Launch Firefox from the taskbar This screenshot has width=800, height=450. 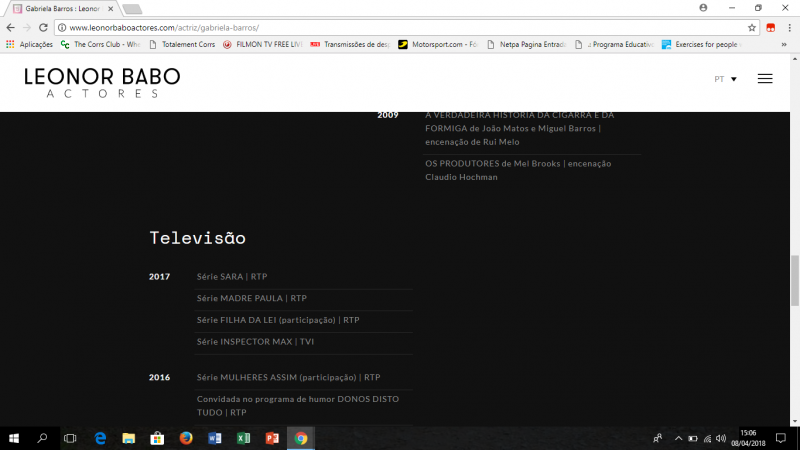coord(186,438)
